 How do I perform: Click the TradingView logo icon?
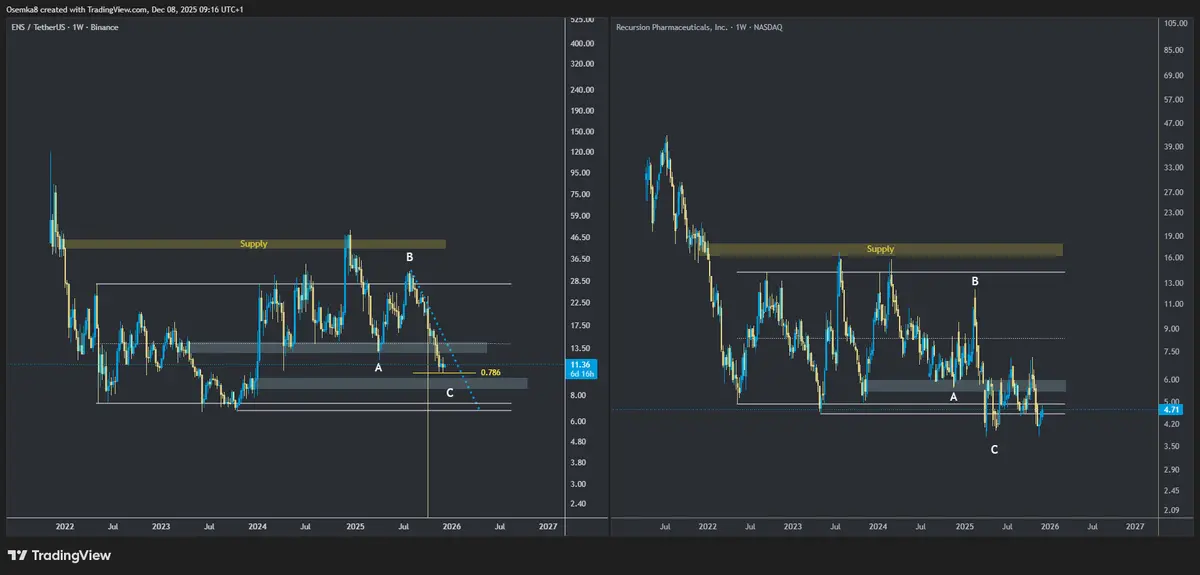(x=18, y=555)
